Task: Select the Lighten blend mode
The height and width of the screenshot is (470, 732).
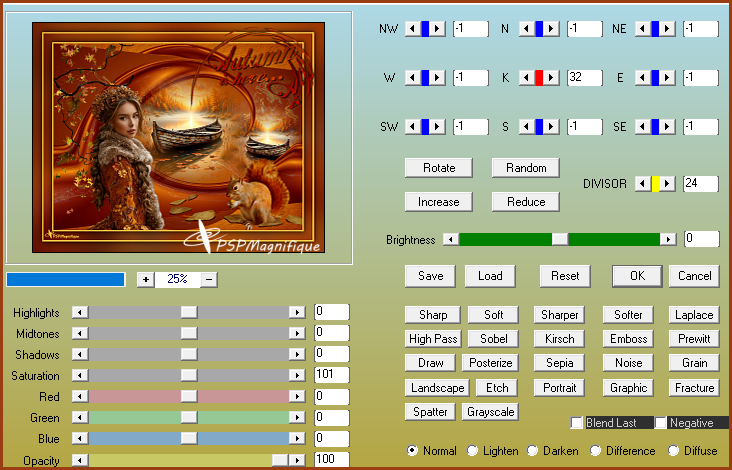Action: click(472, 450)
